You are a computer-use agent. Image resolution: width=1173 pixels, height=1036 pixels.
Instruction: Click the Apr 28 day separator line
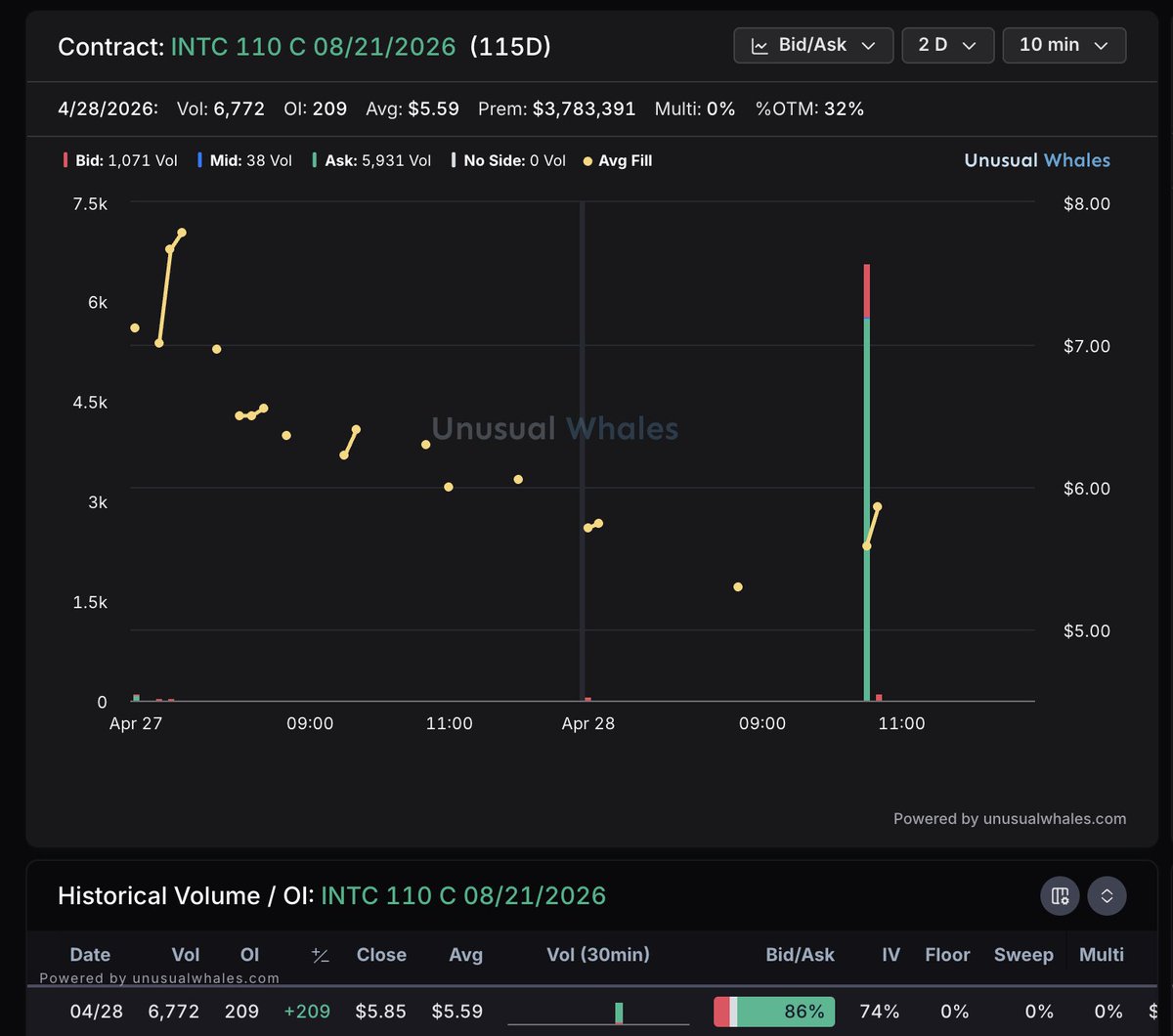pos(582,452)
